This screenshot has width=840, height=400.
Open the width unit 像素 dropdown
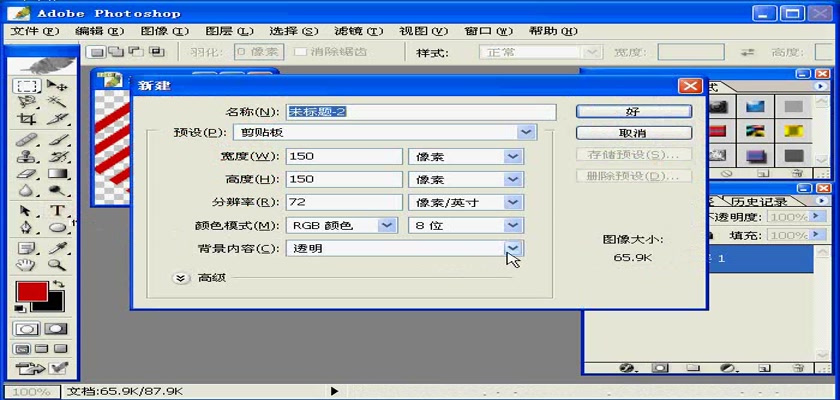click(x=513, y=156)
